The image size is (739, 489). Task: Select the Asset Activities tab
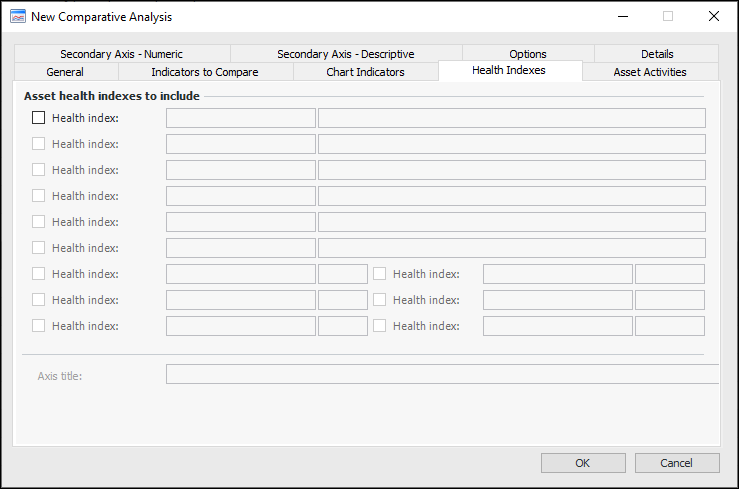(650, 72)
